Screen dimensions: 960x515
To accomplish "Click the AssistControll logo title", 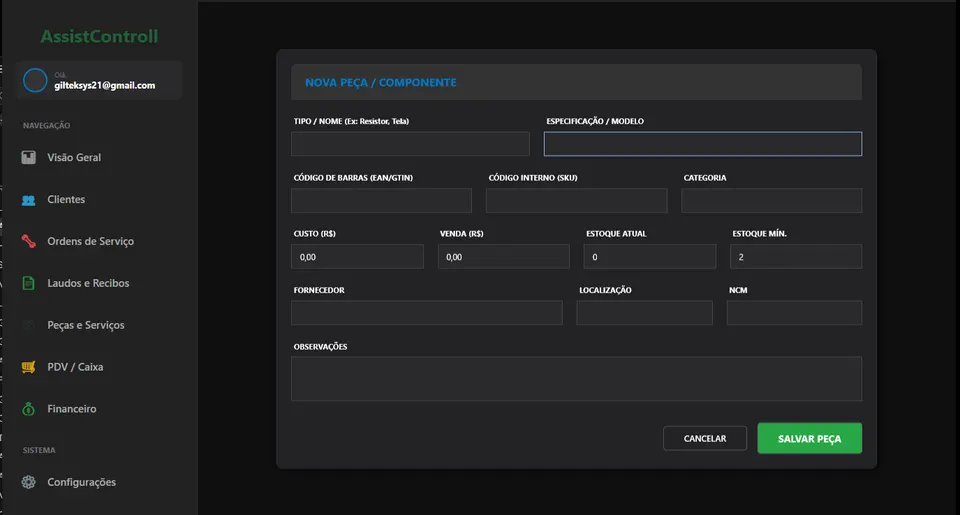I will click(99, 37).
